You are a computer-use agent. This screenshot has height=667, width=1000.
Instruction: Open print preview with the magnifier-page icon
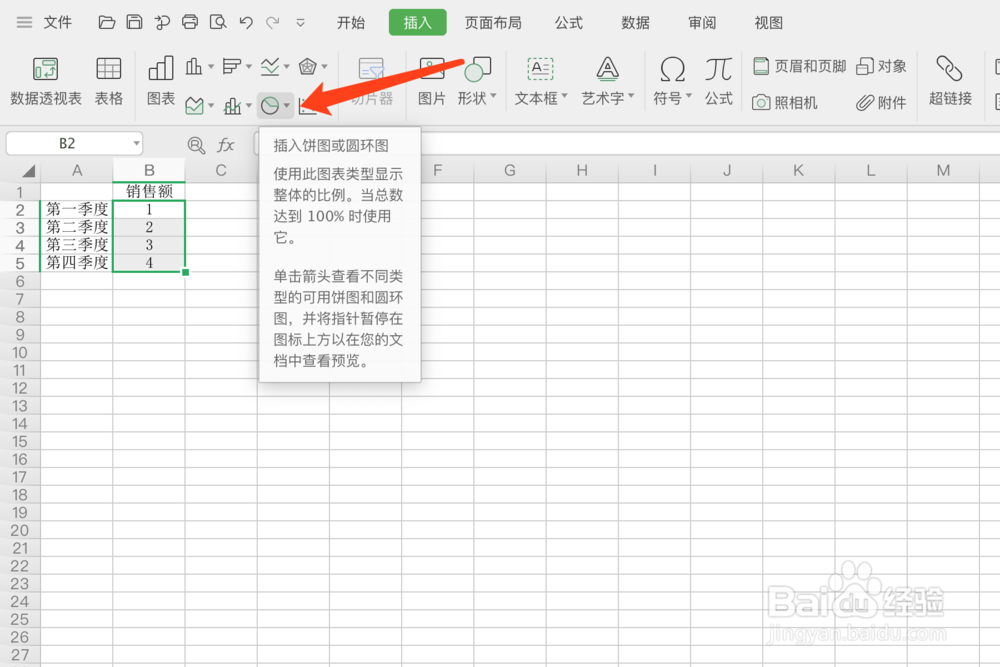tap(218, 22)
